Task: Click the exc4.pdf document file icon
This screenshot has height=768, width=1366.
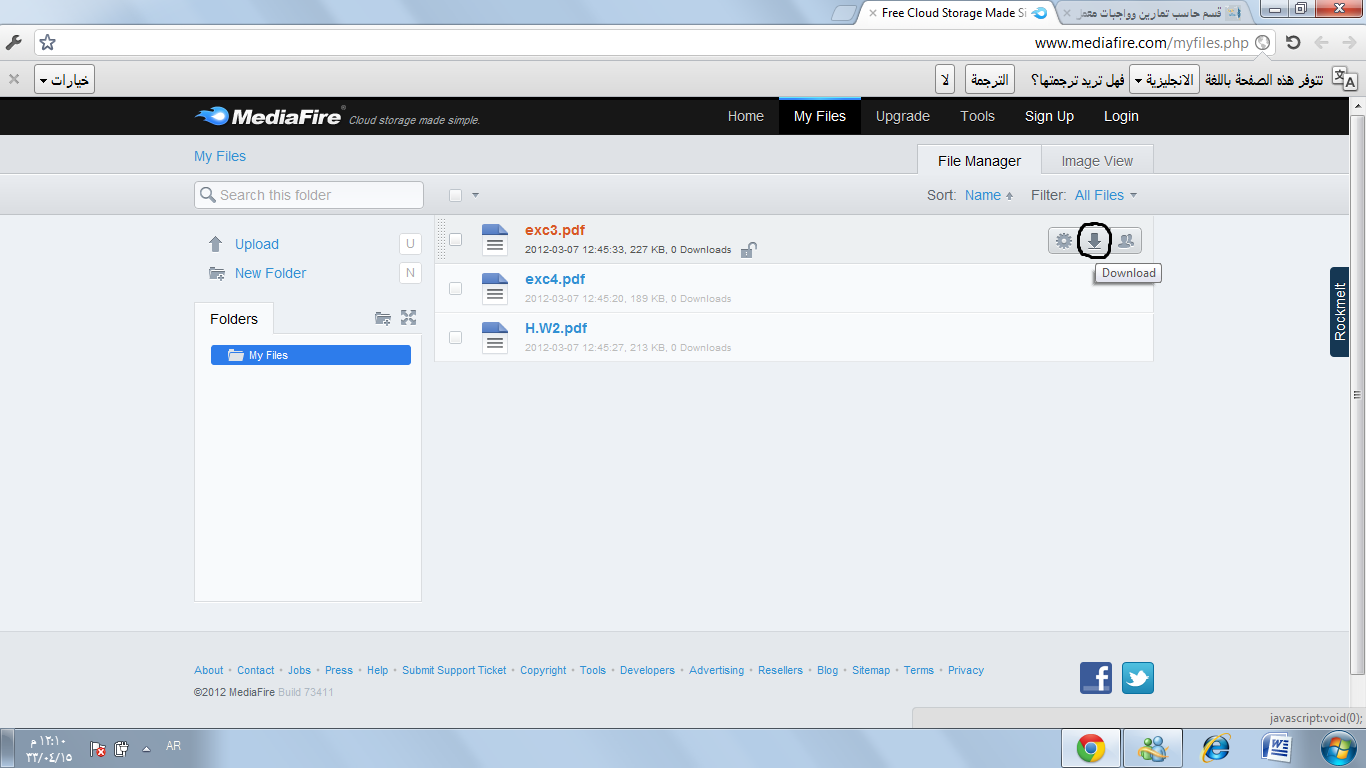Action: pyautogui.click(x=495, y=288)
